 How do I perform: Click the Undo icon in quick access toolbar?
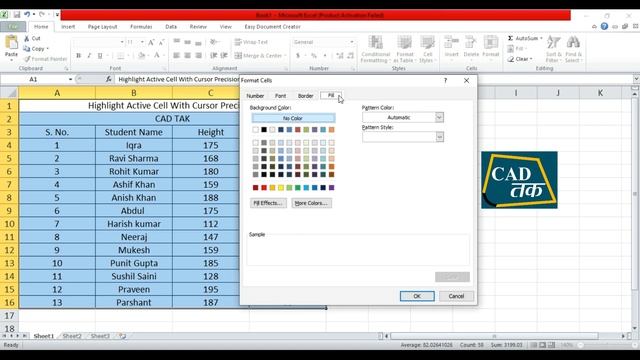(x=27, y=15)
